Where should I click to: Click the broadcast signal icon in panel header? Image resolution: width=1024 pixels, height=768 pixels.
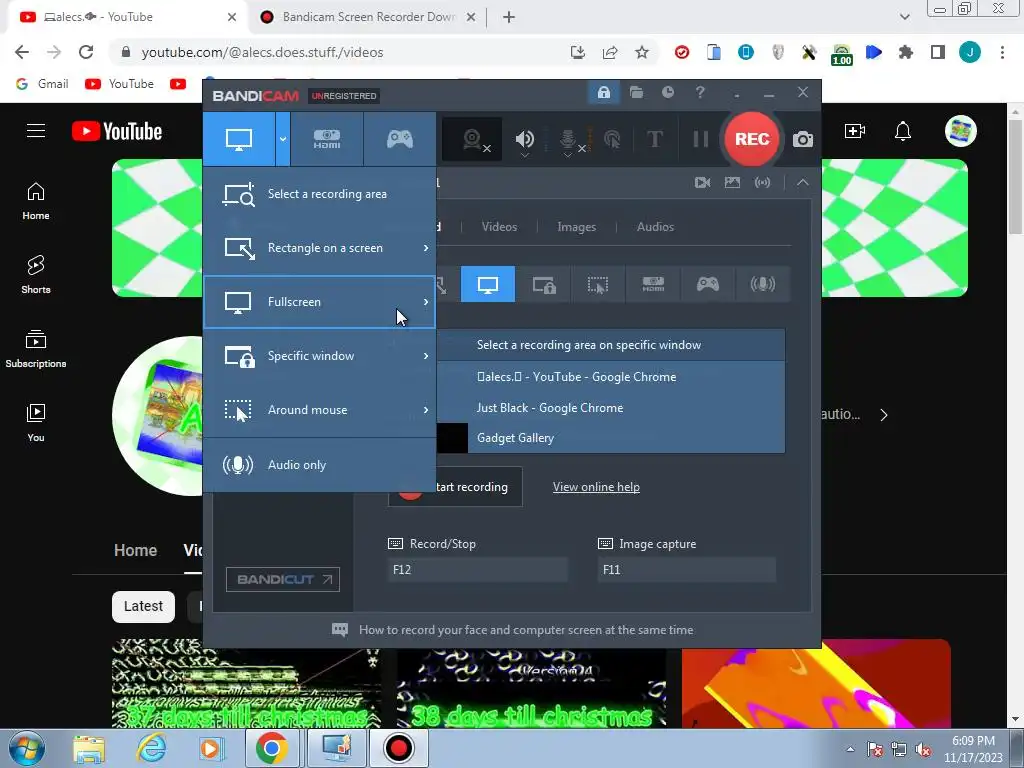click(x=762, y=183)
